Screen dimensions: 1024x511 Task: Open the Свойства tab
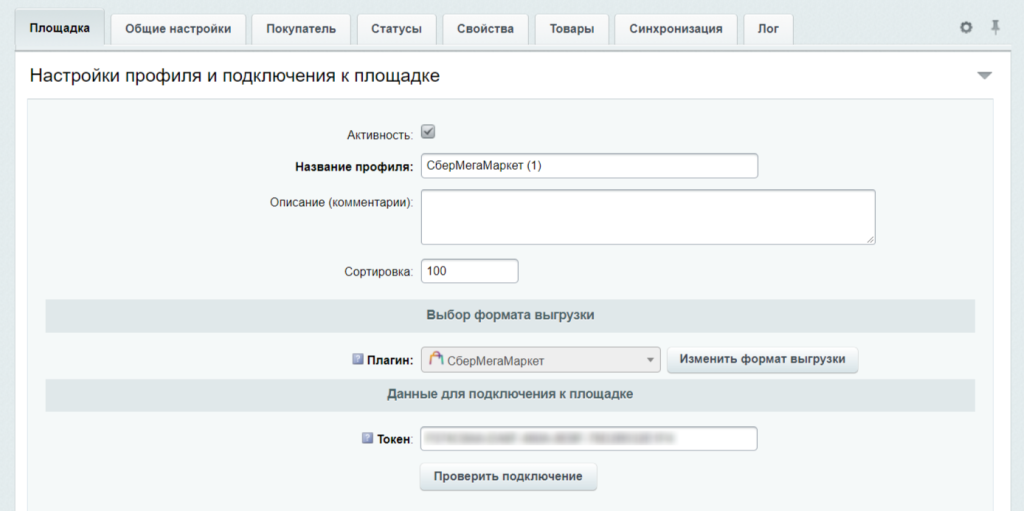[485, 29]
